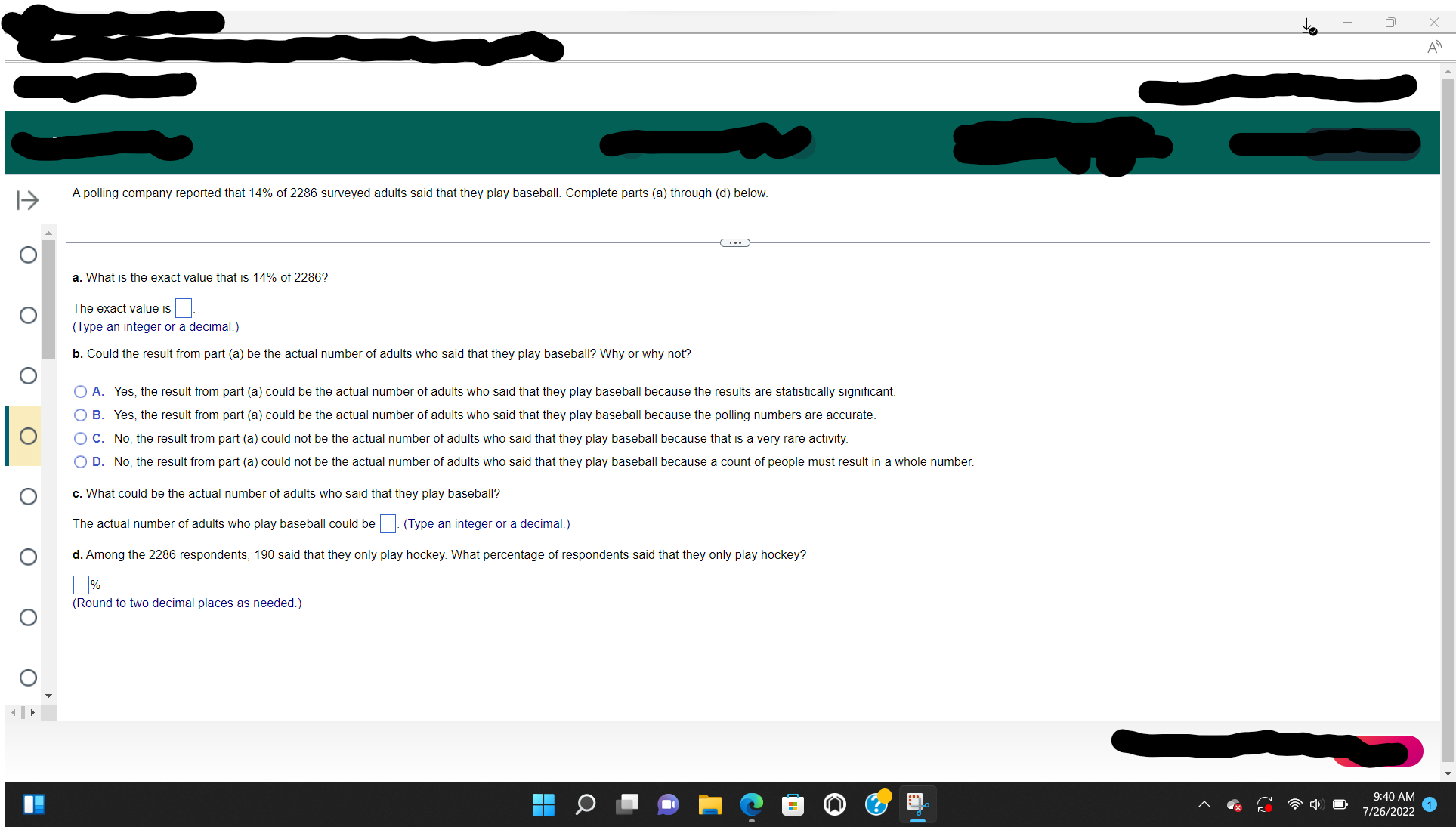Open File Explorer from the taskbar
Screen dimensions: 1456x827
(x=709, y=804)
